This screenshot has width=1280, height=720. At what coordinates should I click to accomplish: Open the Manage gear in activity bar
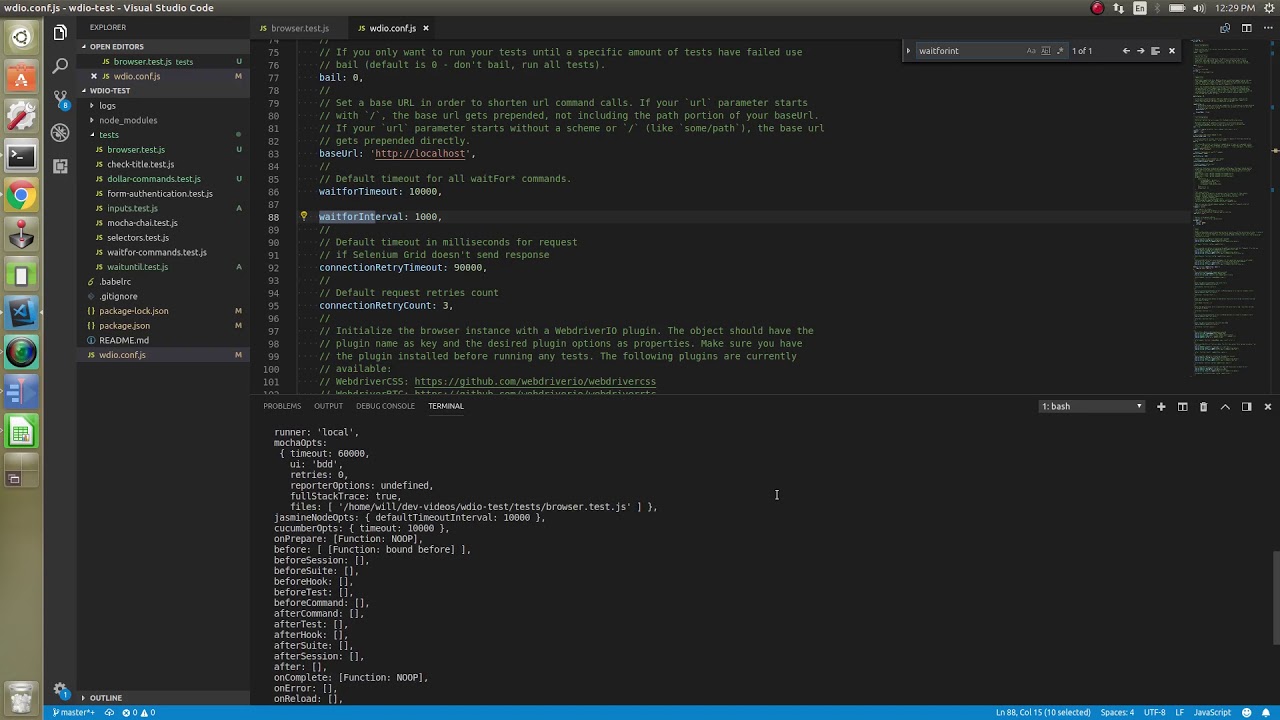[x=60, y=689]
